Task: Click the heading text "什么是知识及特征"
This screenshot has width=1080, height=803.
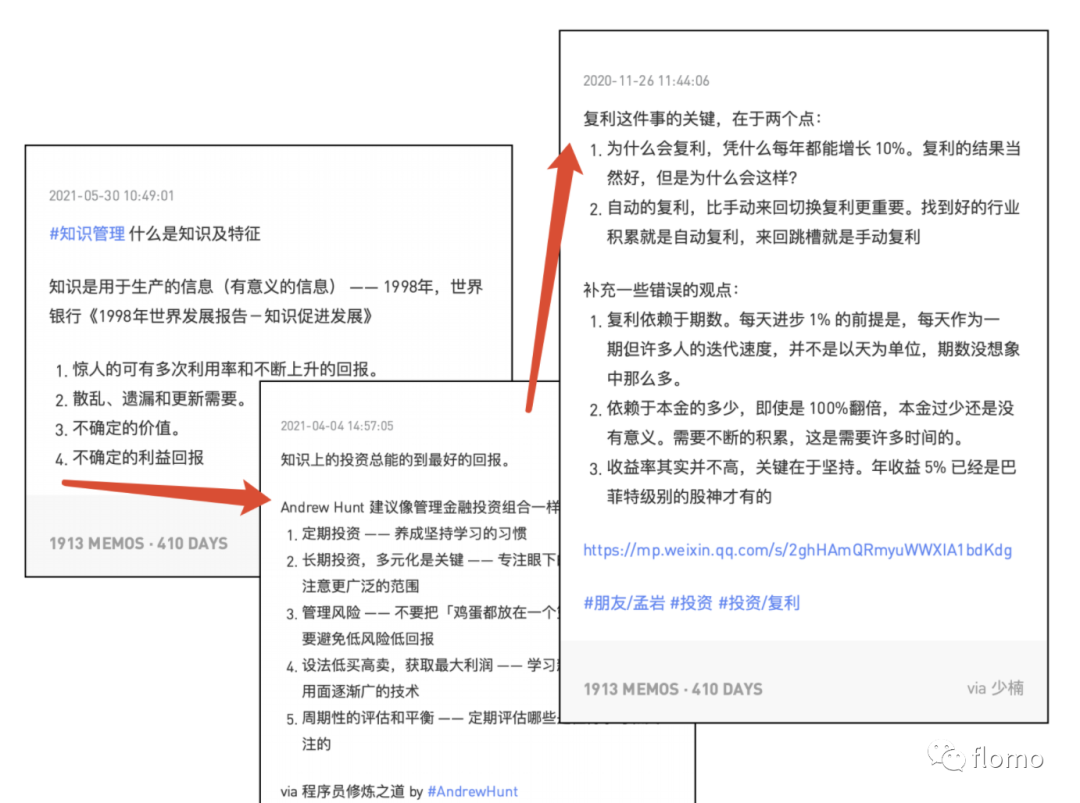Action: 195,234
